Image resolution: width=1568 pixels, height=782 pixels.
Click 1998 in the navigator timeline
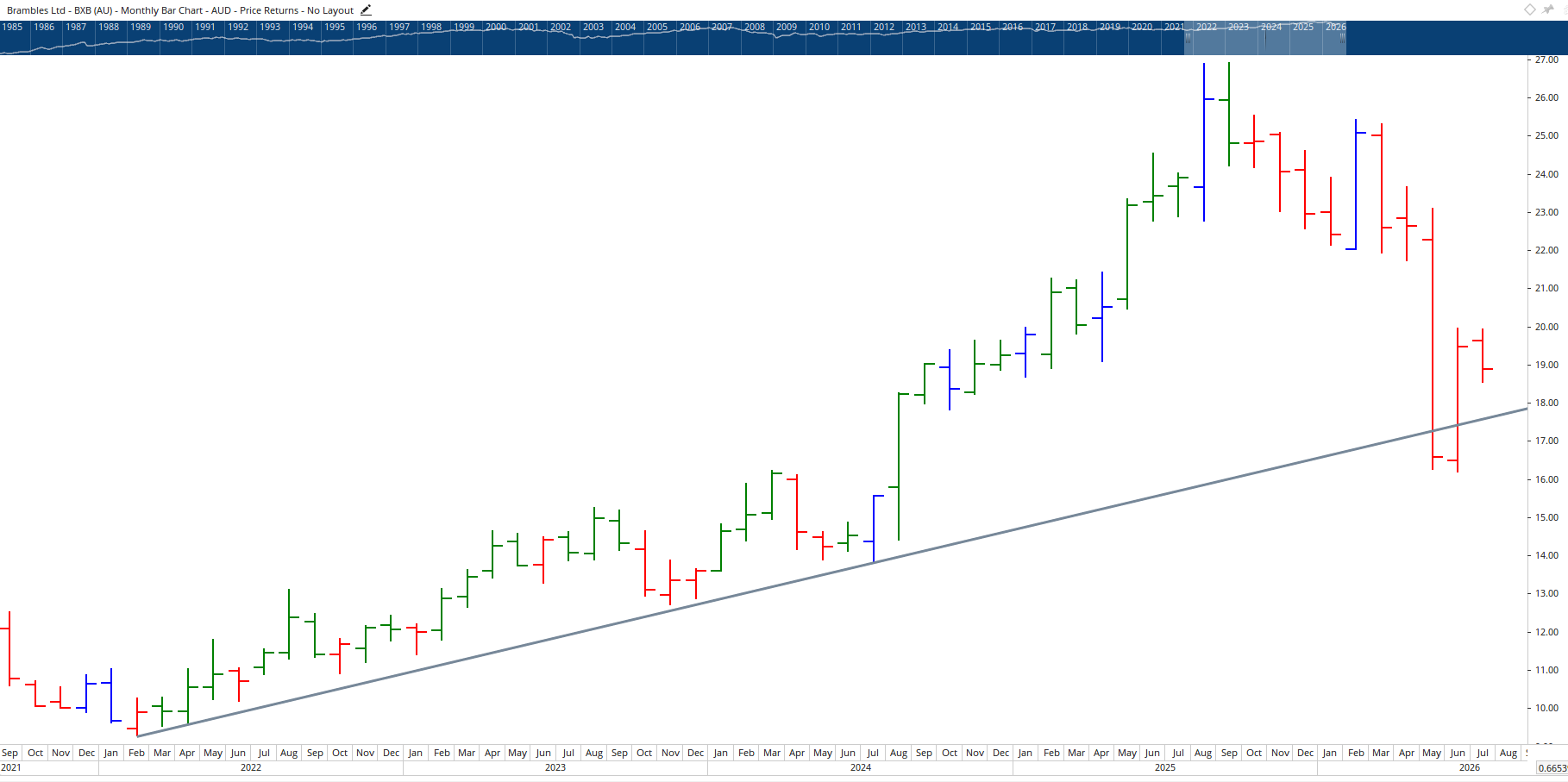point(431,27)
